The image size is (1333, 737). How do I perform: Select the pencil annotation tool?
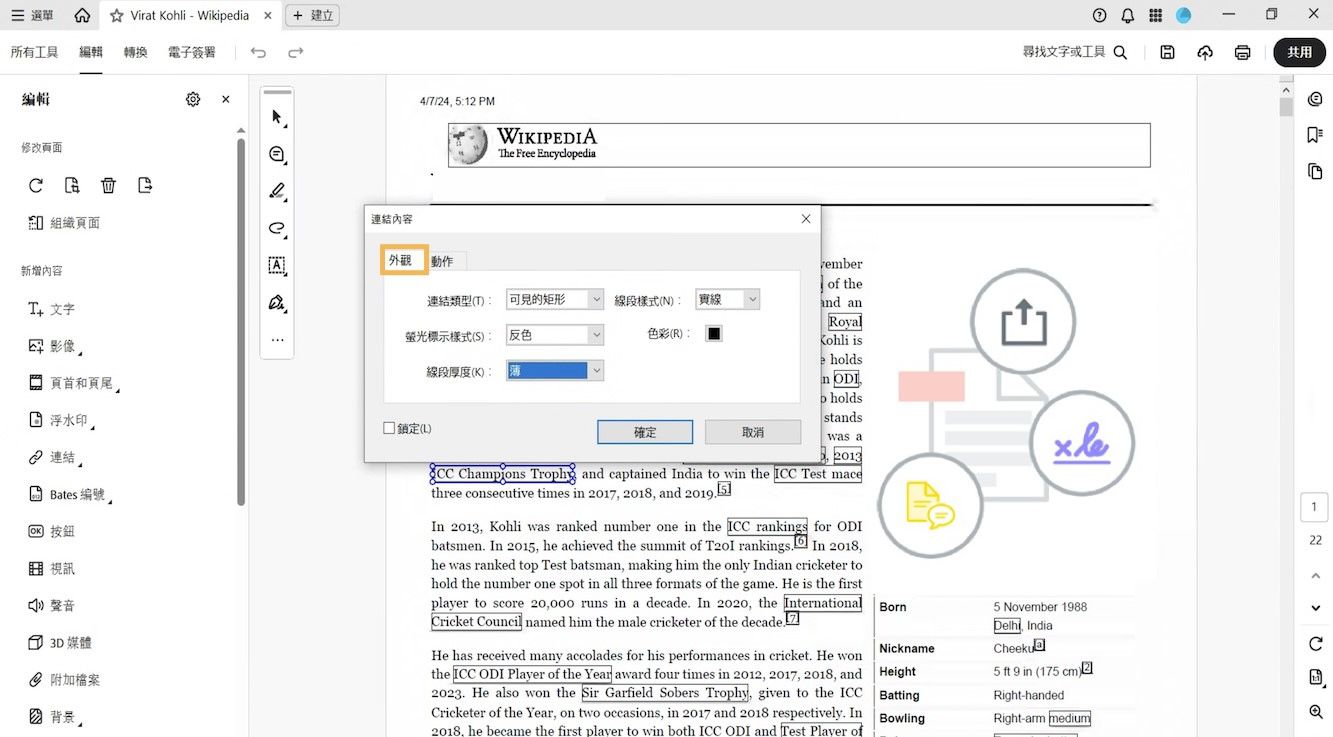tap(276, 191)
